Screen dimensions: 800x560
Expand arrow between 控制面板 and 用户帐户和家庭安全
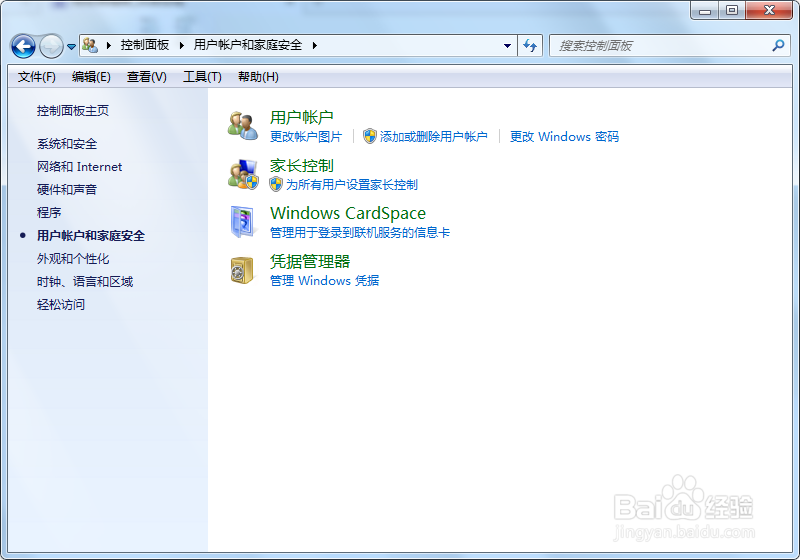182,45
